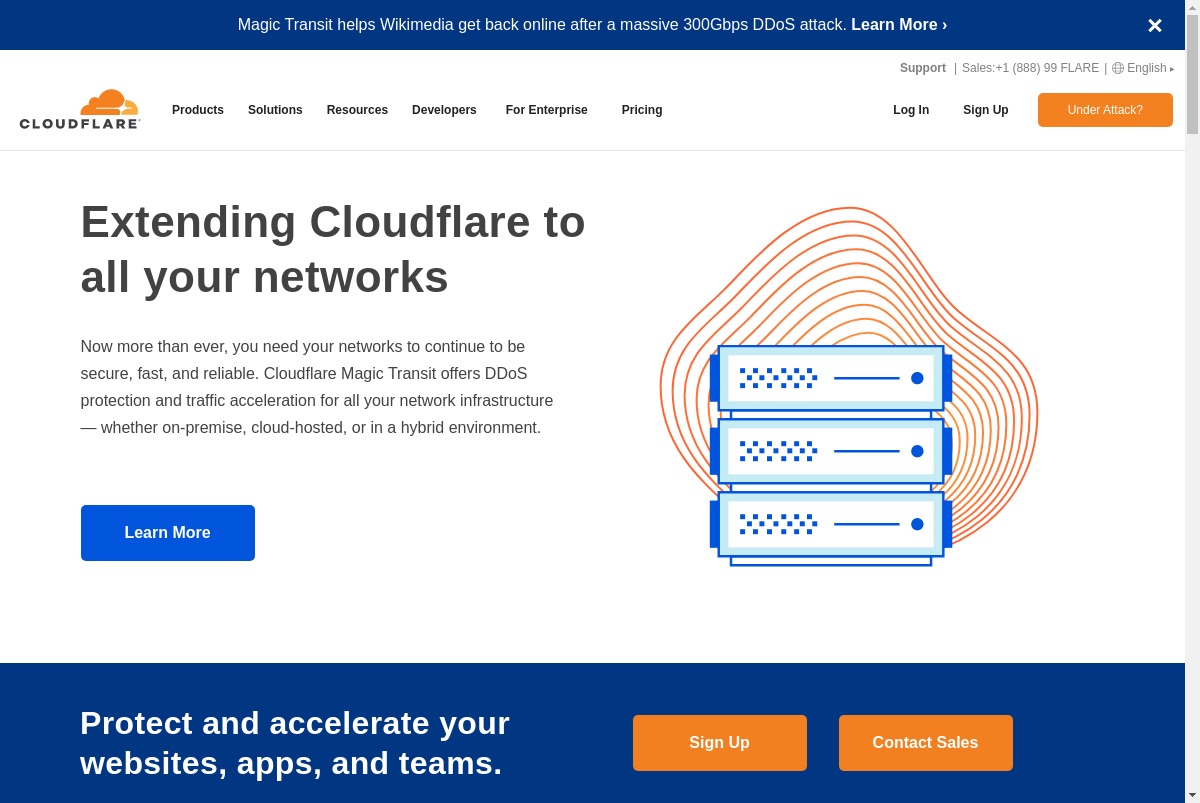Follow Learn More link in top banner
This screenshot has height=803, width=1200.
tap(899, 25)
